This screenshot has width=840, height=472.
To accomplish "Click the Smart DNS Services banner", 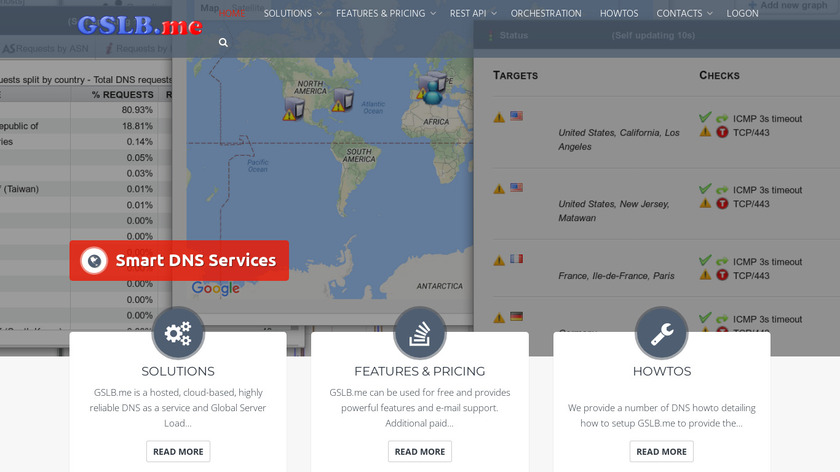I will point(179,260).
